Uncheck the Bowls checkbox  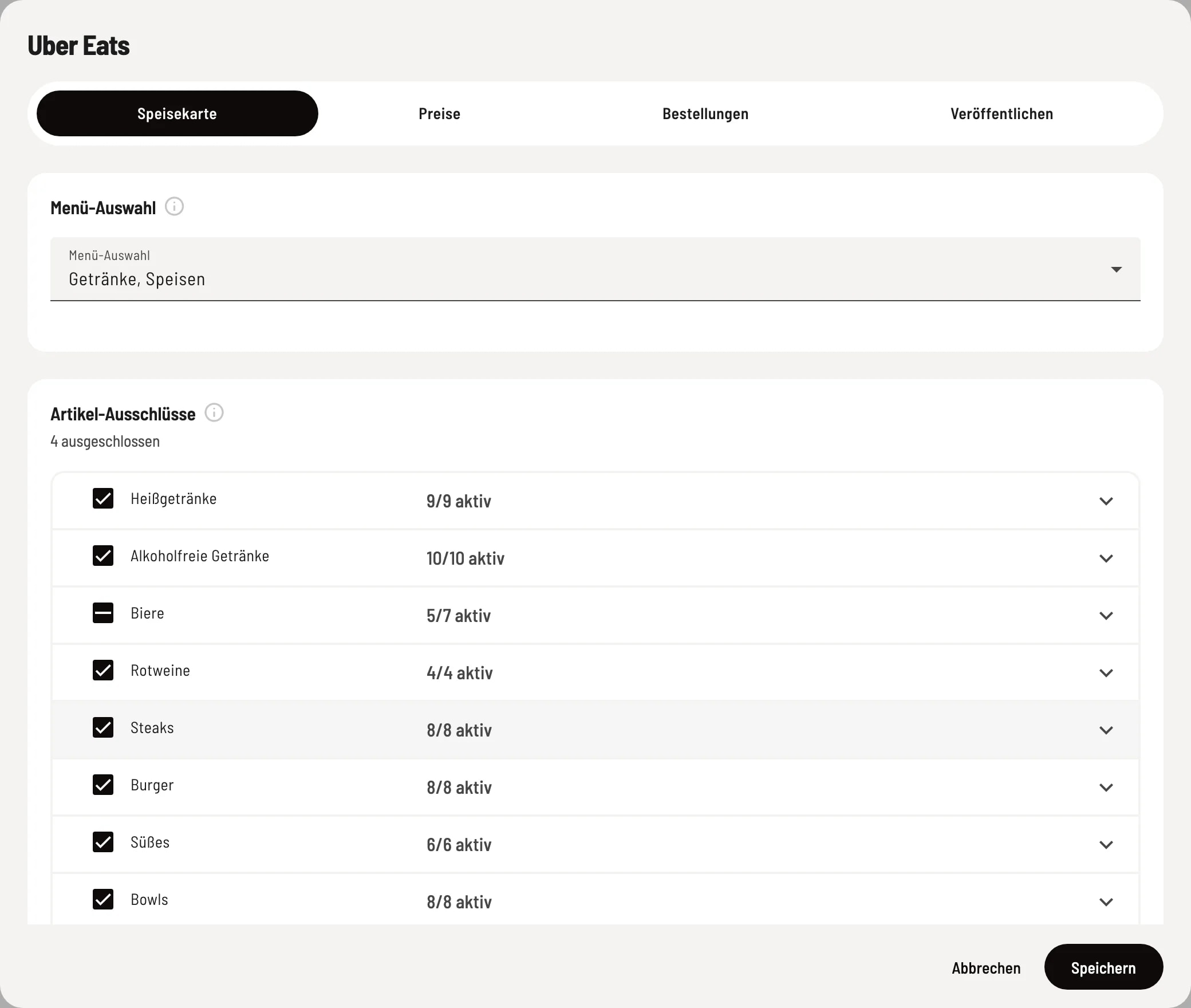point(103,899)
